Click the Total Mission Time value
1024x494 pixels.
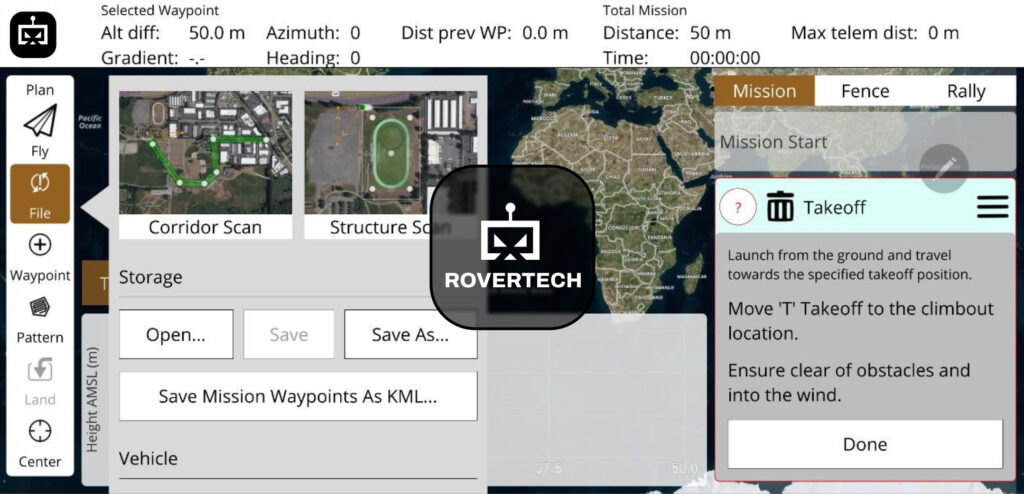[724, 58]
